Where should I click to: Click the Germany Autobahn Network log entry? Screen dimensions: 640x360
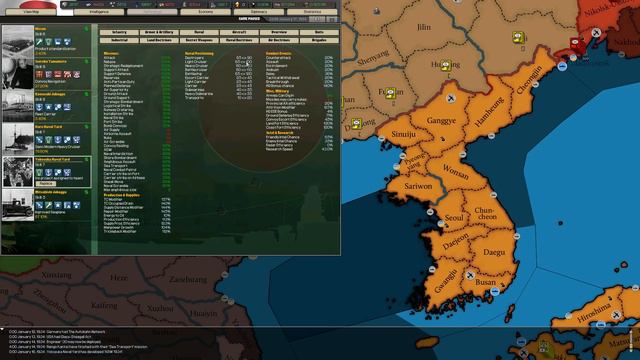point(57,332)
